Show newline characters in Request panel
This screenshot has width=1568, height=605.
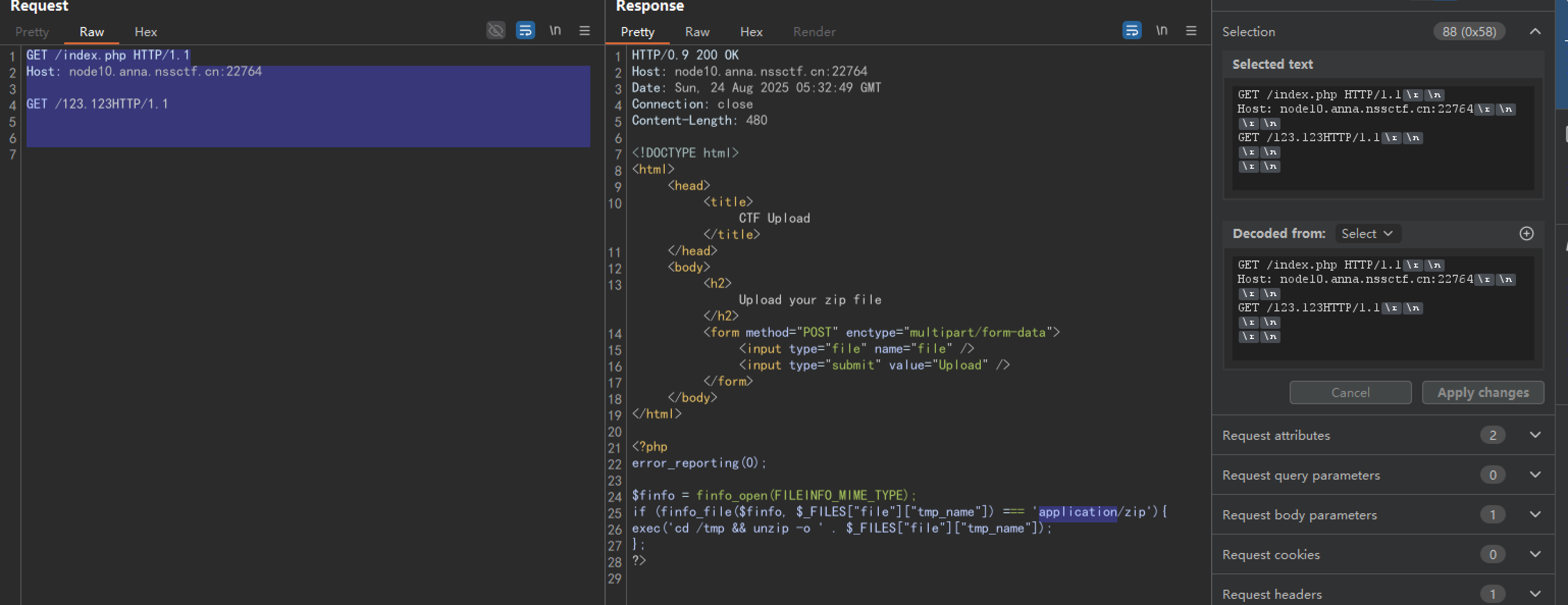pos(555,31)
